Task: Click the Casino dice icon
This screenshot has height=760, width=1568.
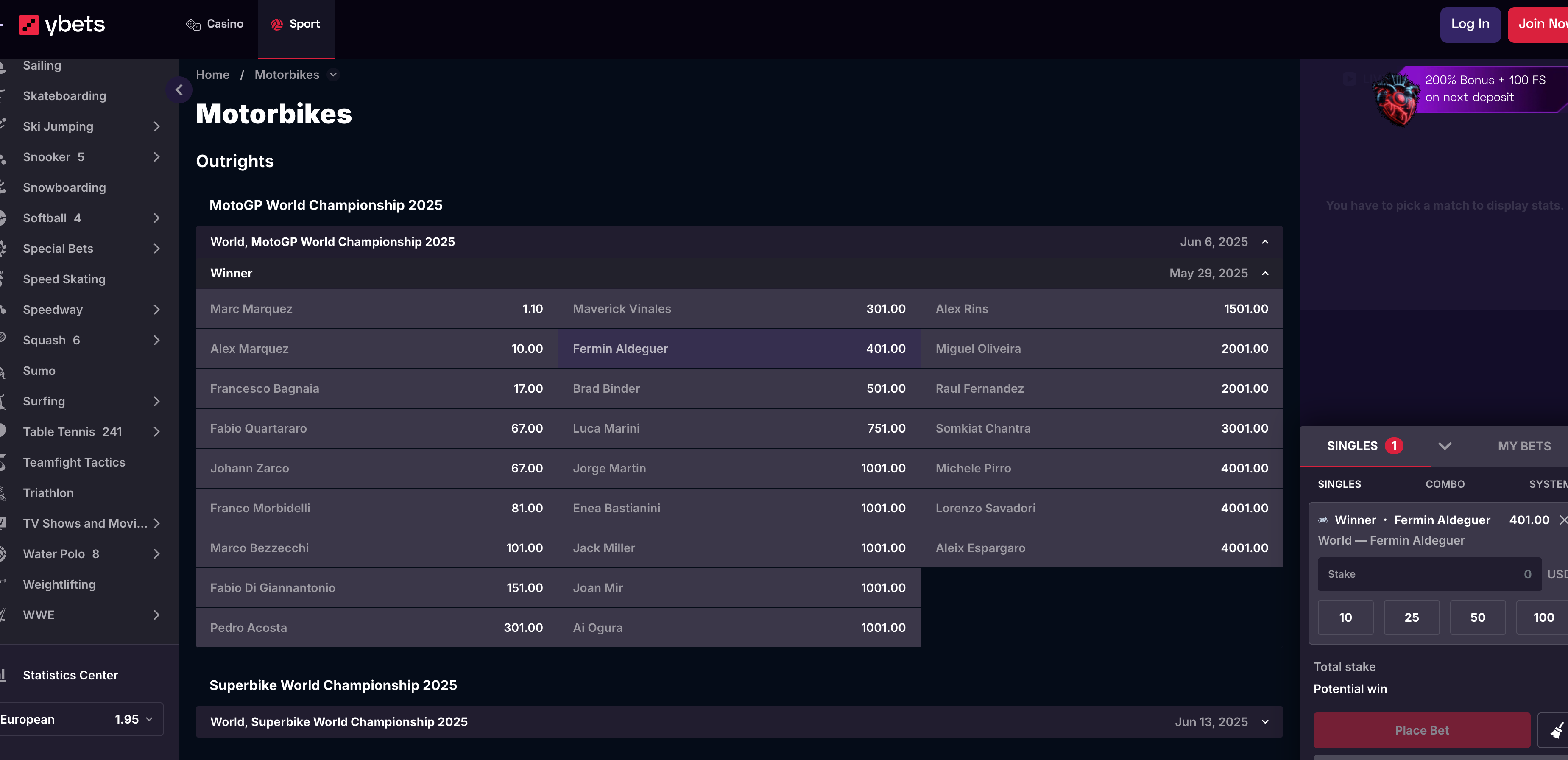Action: tap(193, 24)
